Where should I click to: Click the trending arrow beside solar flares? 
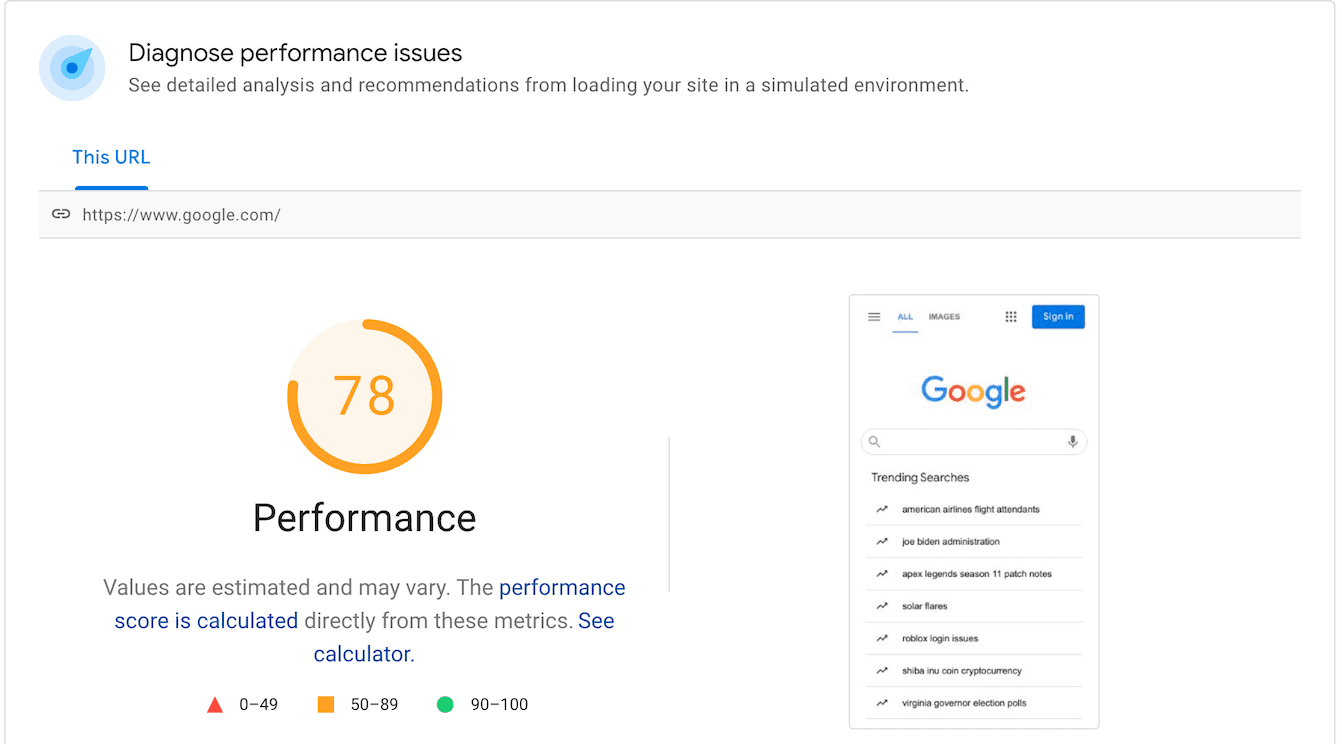883,606
